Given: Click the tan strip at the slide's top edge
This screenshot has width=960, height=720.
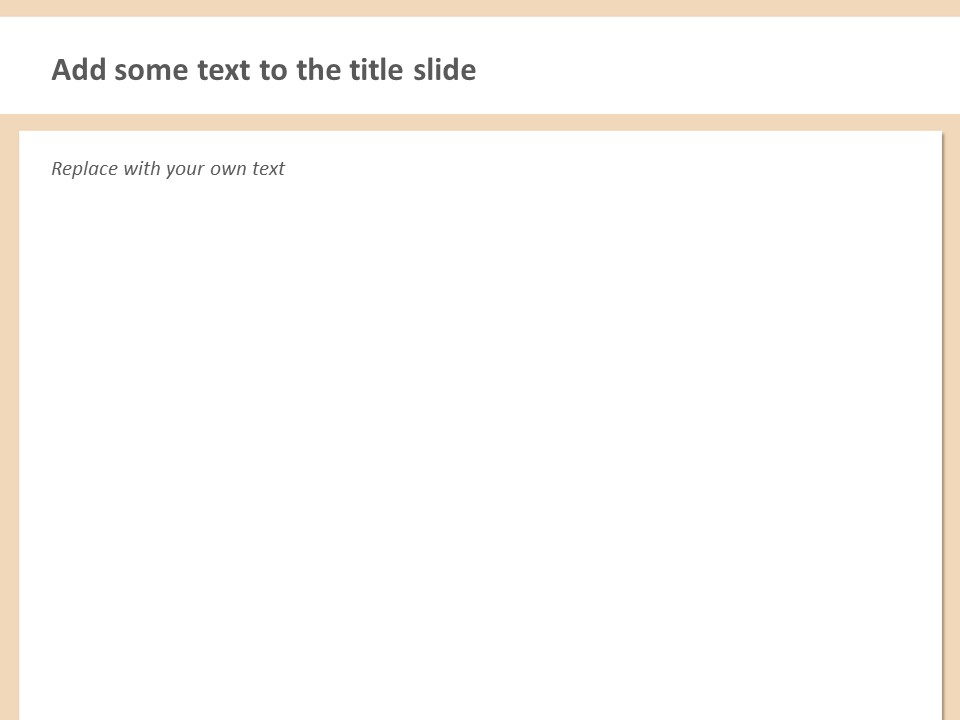Looking at the screenshot, I should click(480, 7).
